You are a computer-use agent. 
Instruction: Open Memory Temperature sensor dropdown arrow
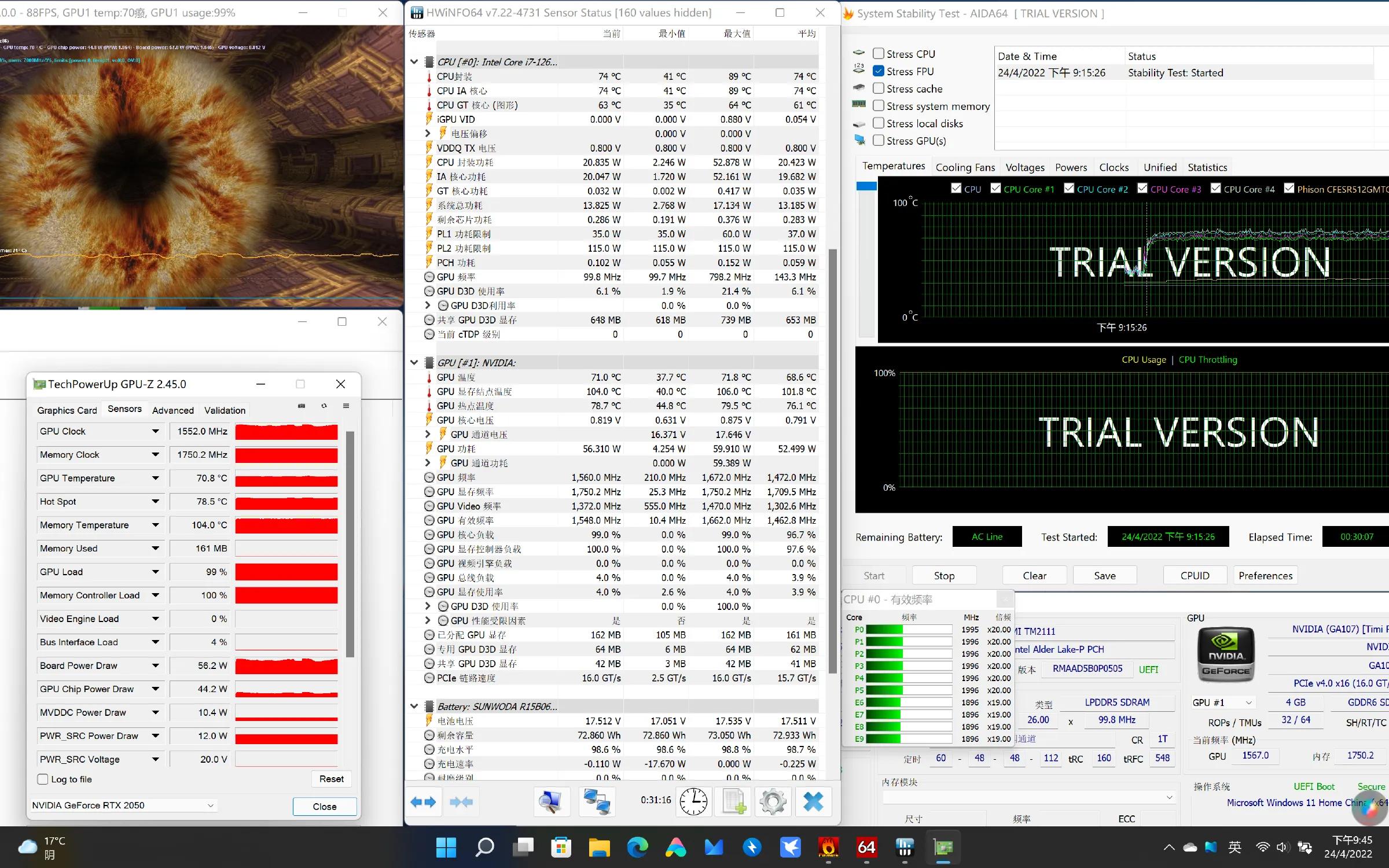[155, 525]
